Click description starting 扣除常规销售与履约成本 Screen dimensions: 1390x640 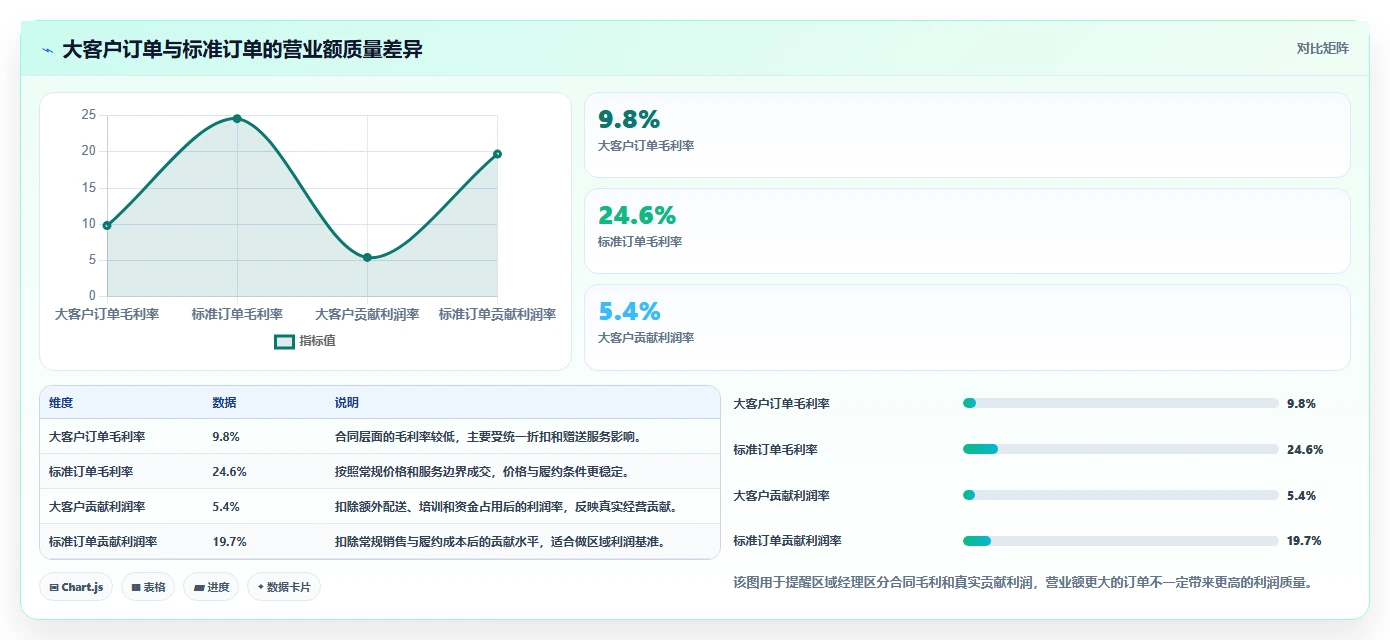point(500,542)
